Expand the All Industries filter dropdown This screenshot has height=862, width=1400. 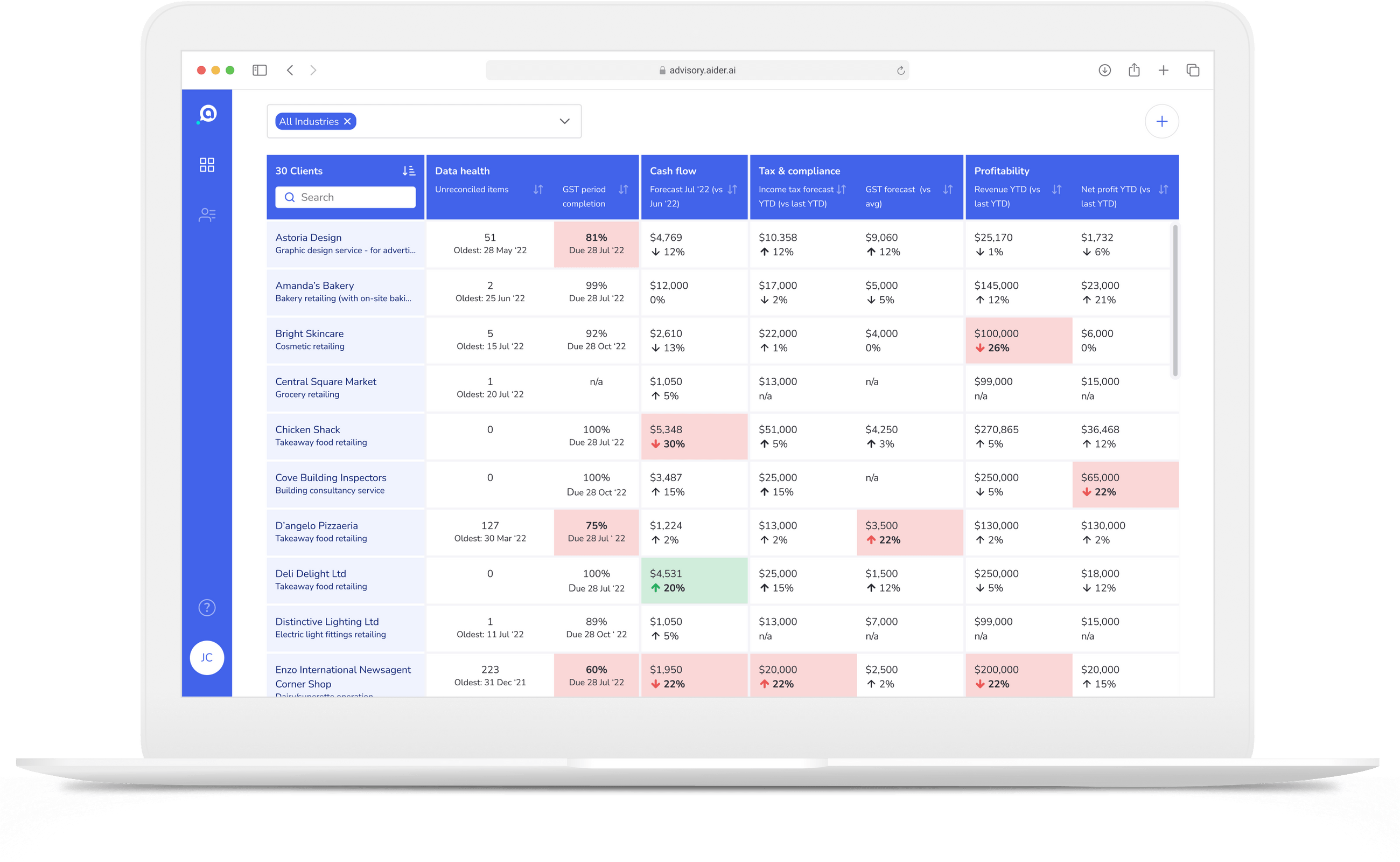click(x=564, y=121)
